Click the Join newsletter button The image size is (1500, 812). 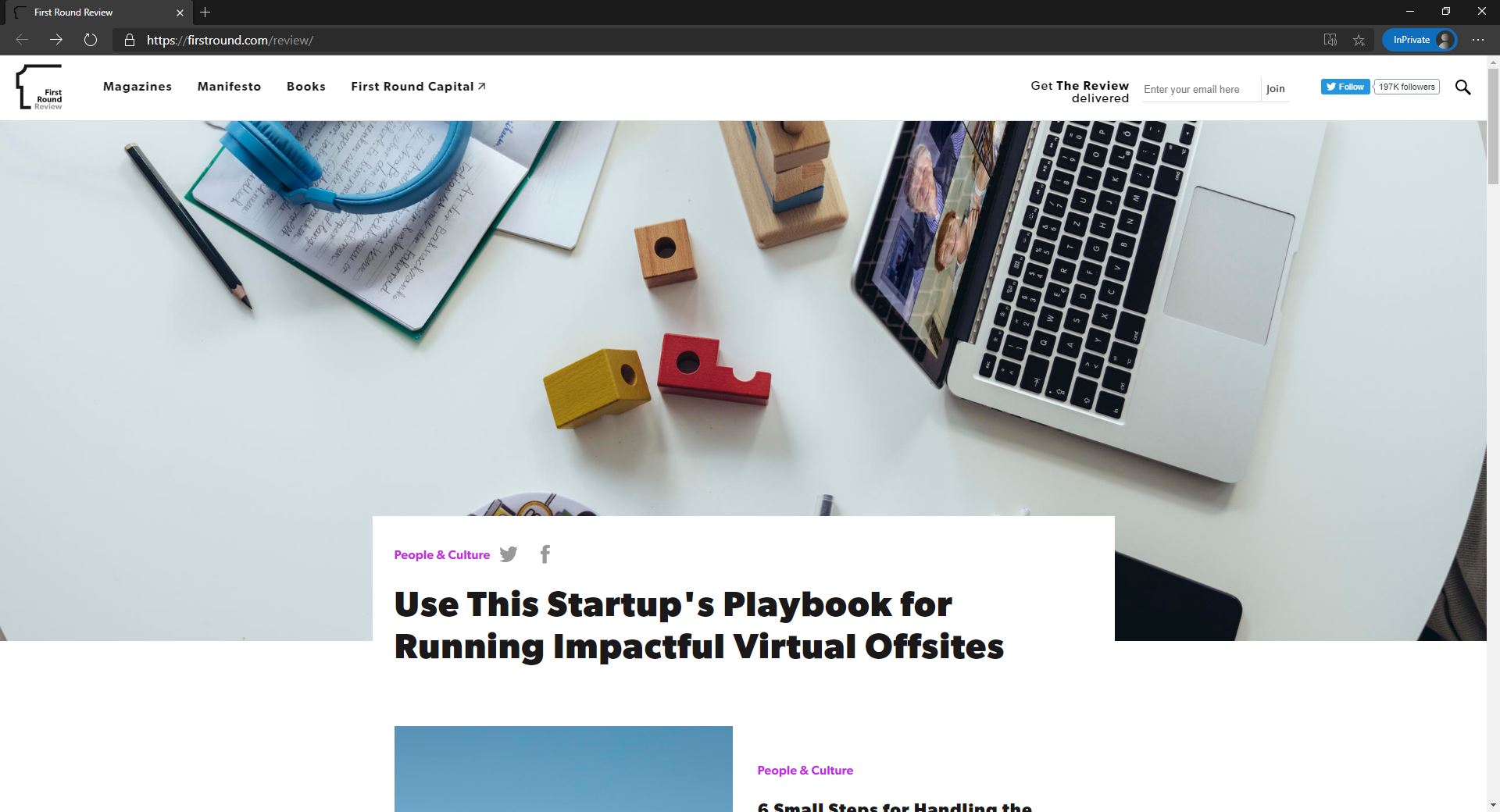[1276, 89]
